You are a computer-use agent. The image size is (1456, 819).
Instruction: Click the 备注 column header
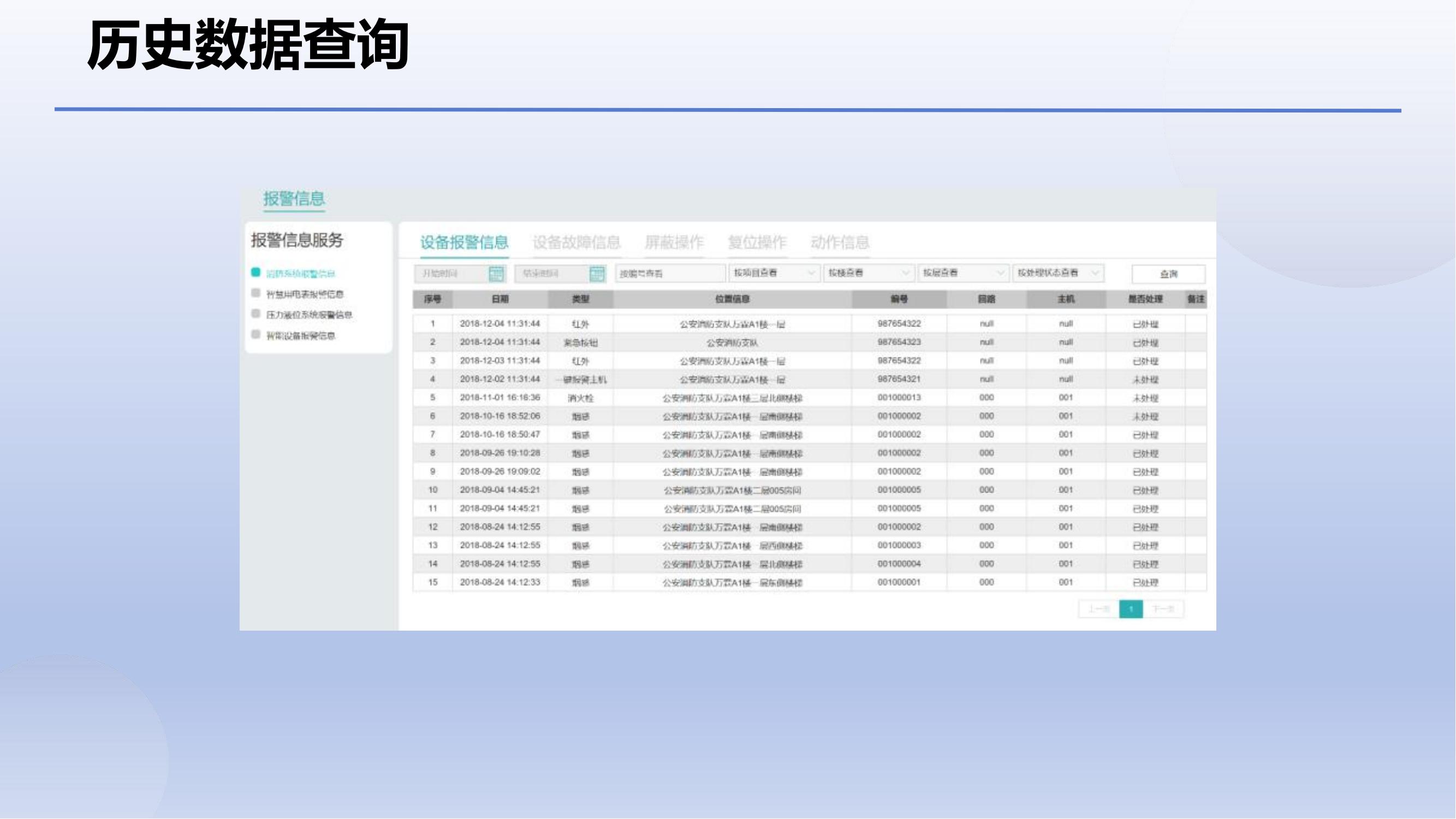[1196, 299]
